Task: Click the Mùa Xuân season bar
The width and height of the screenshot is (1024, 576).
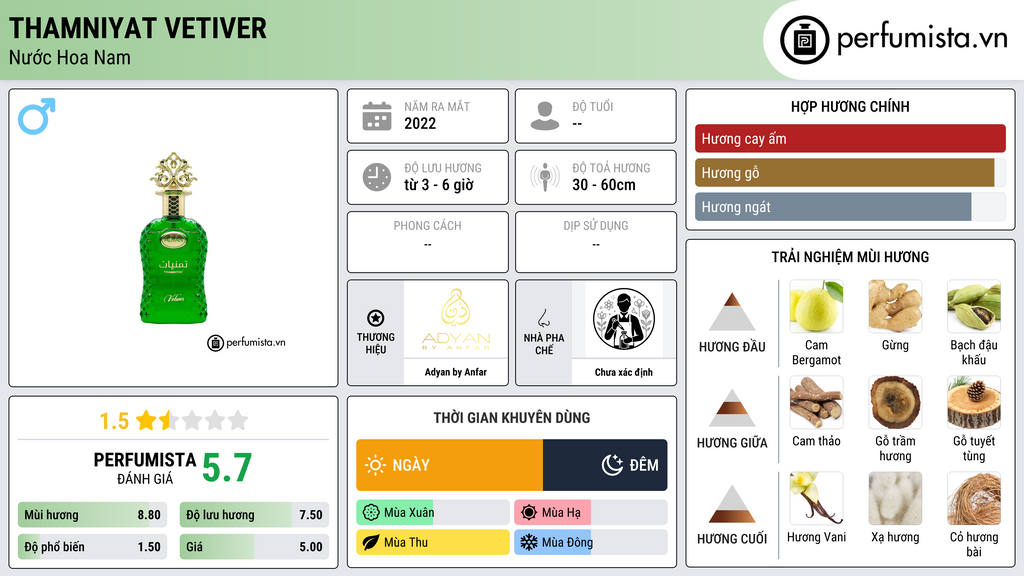Action: point(432,513)
